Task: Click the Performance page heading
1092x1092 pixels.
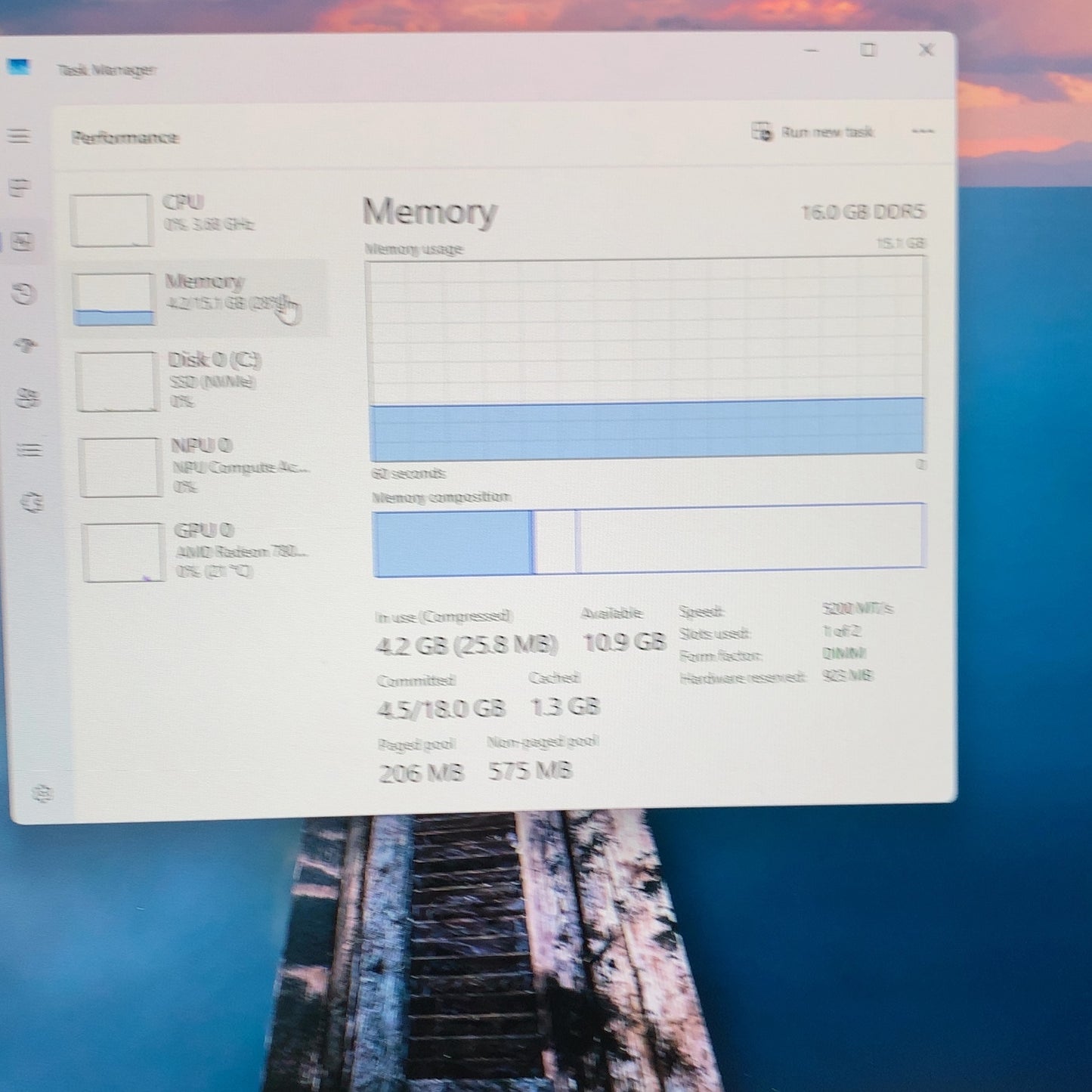Action: pyautogui.click(x=125, y=138)
